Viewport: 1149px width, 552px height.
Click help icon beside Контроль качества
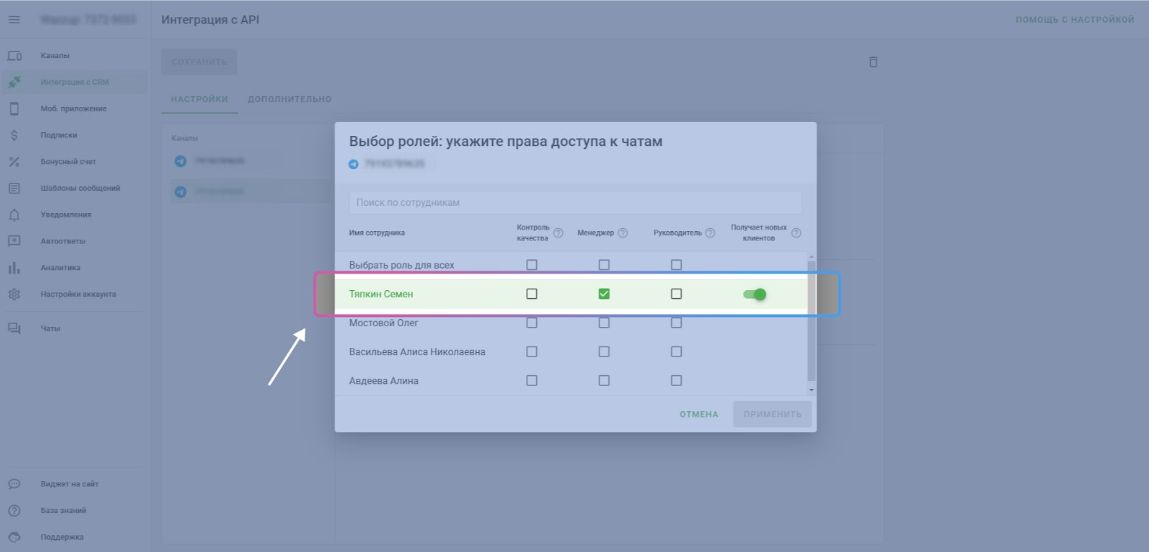(x=558, y=233)
